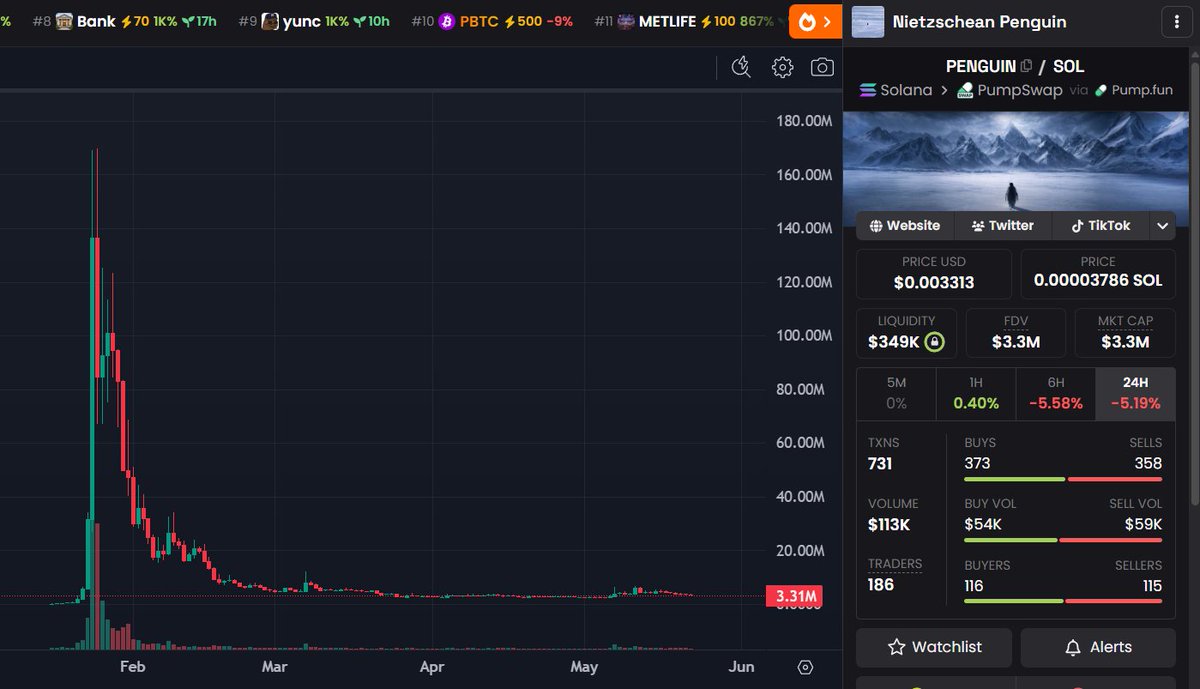Click the MKT CAP $3.3M box
The width and height of the screenshot is (1200, 689).
1125,332
